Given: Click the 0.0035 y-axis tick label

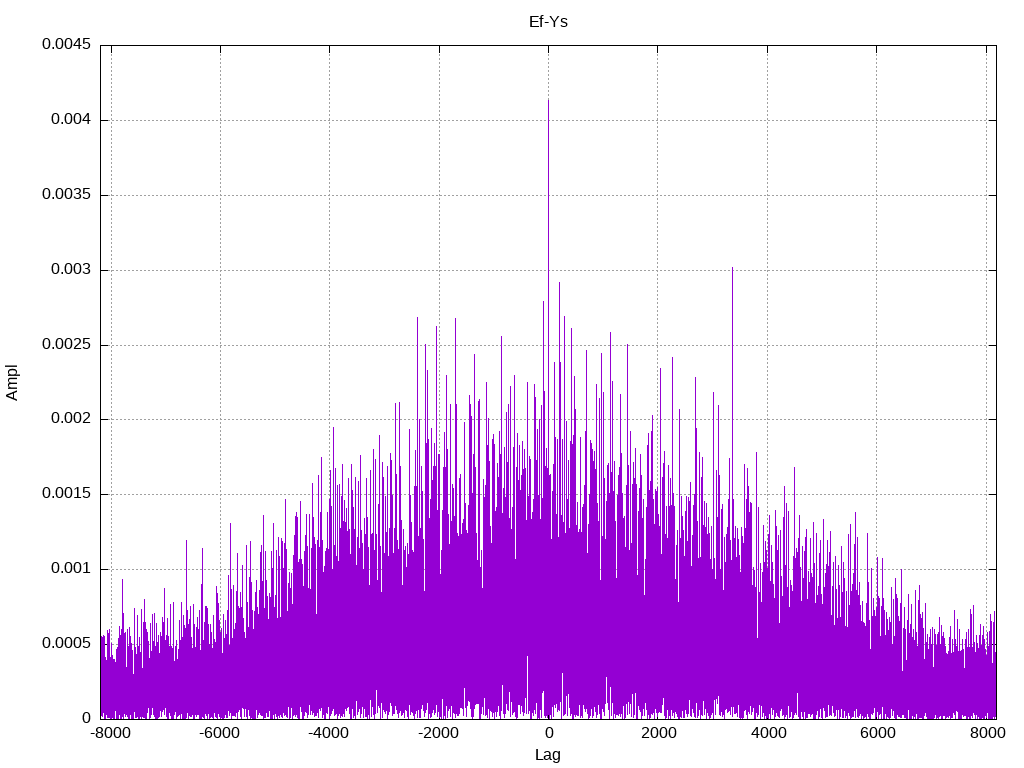Looking at the screenshot, I should click(x=66, y=195).
